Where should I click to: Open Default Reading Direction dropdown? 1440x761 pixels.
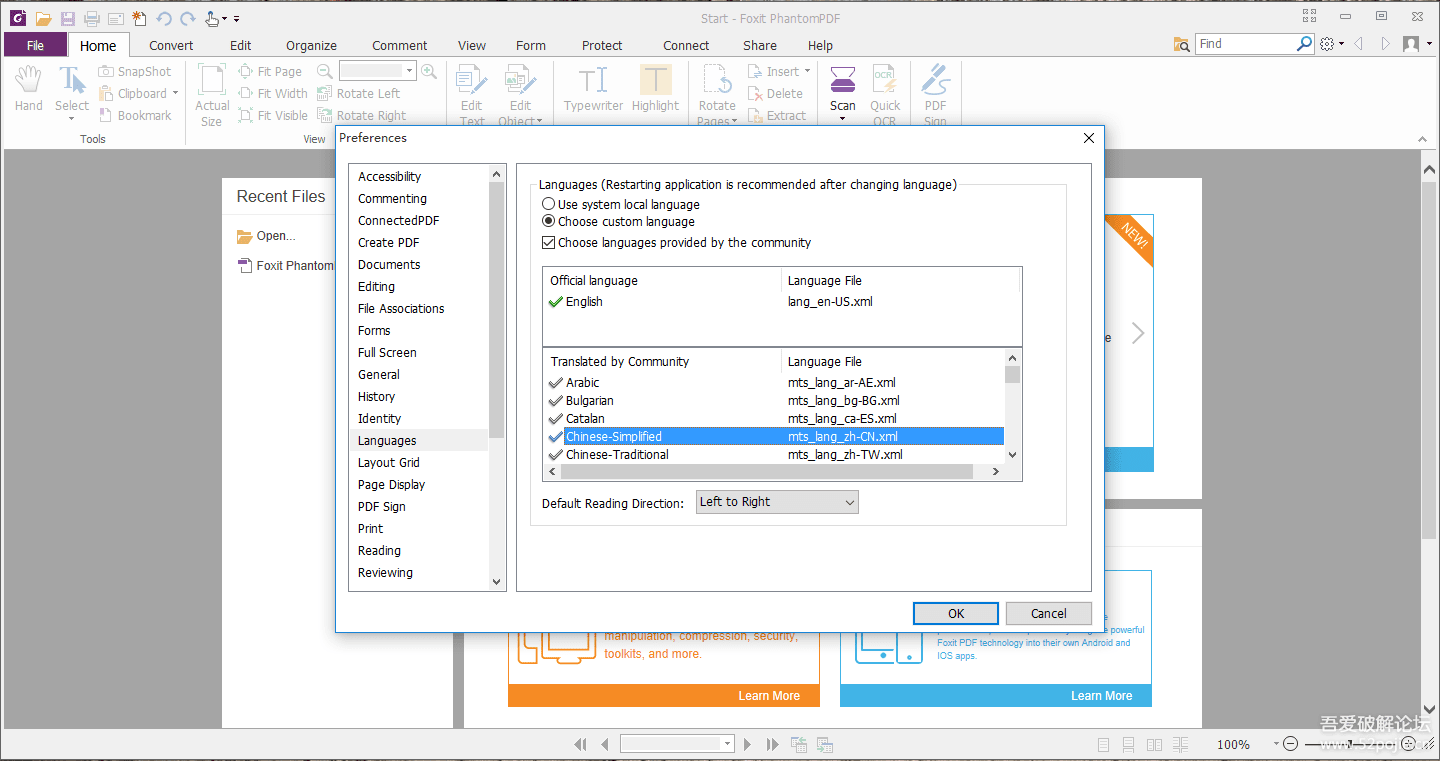click(x=777, y=502)
